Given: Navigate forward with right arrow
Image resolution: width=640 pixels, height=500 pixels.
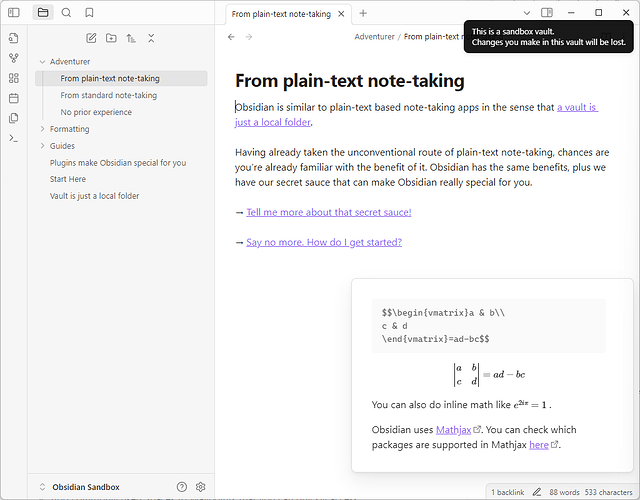Looking at the screenshot, I should pyautogui.click(x=249, y=37).
